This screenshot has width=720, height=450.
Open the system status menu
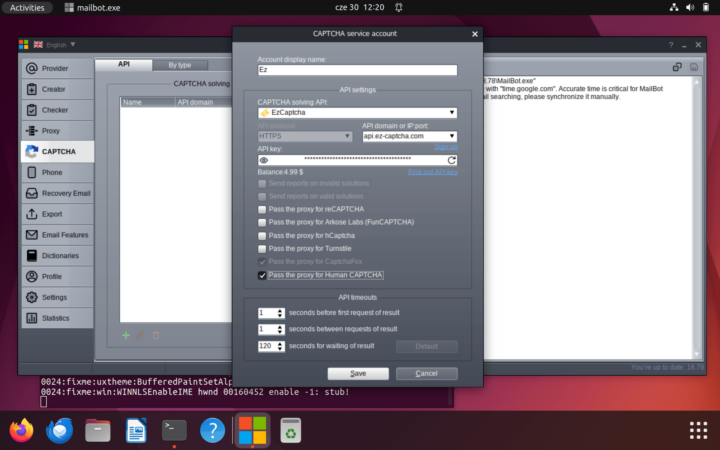point(690,7)
